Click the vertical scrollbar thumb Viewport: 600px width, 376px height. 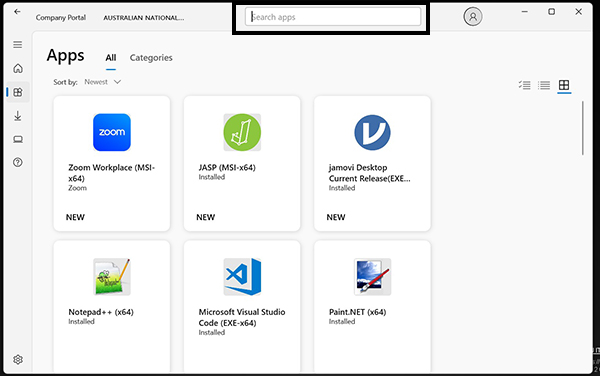582,128
